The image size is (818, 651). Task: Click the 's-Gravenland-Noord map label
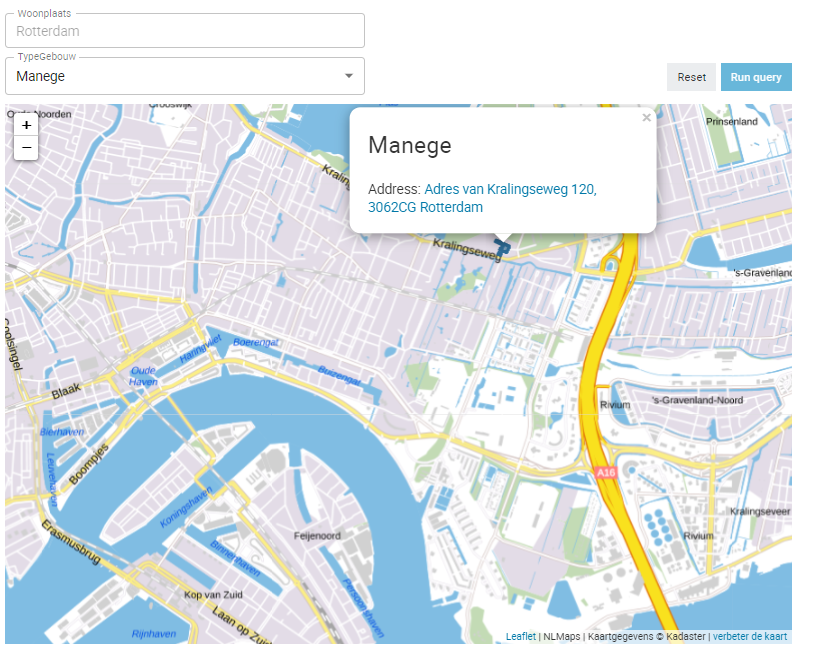(697, 400)
